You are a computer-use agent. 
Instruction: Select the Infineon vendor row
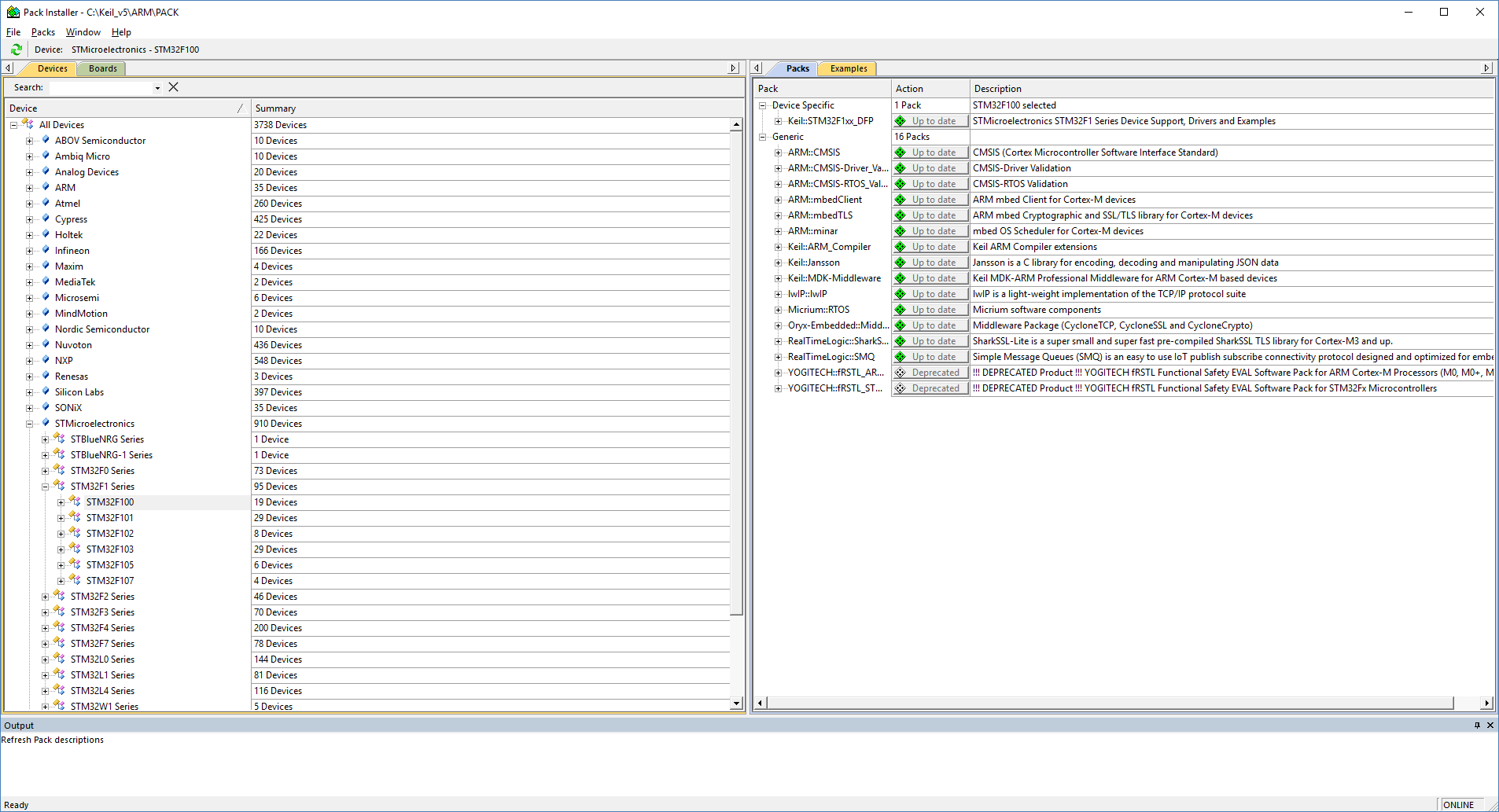pyautogui.click(x=72, y=251)
